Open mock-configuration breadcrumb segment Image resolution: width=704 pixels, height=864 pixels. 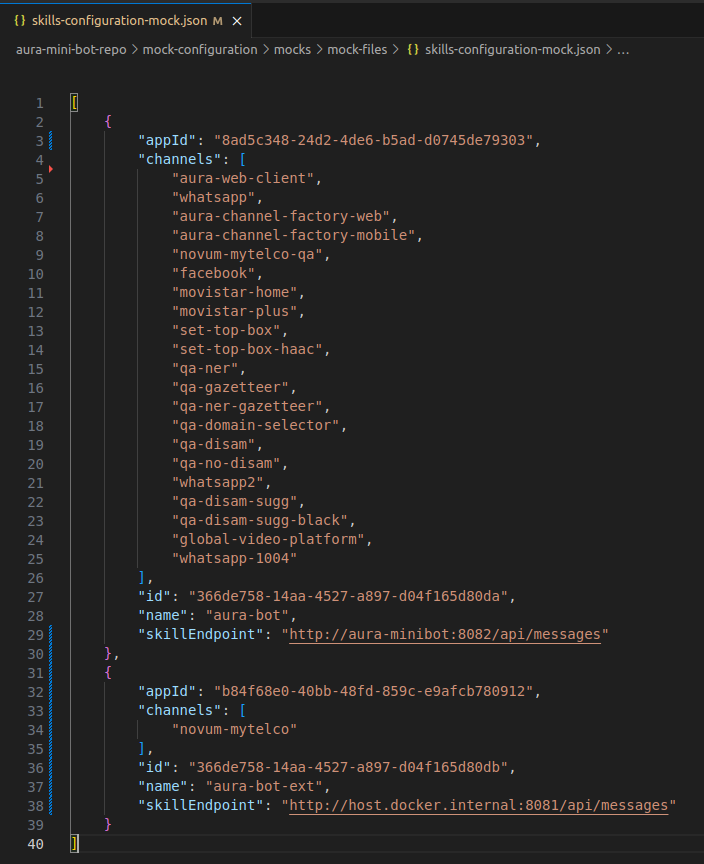pyautogui.click(x=200, y=50)
